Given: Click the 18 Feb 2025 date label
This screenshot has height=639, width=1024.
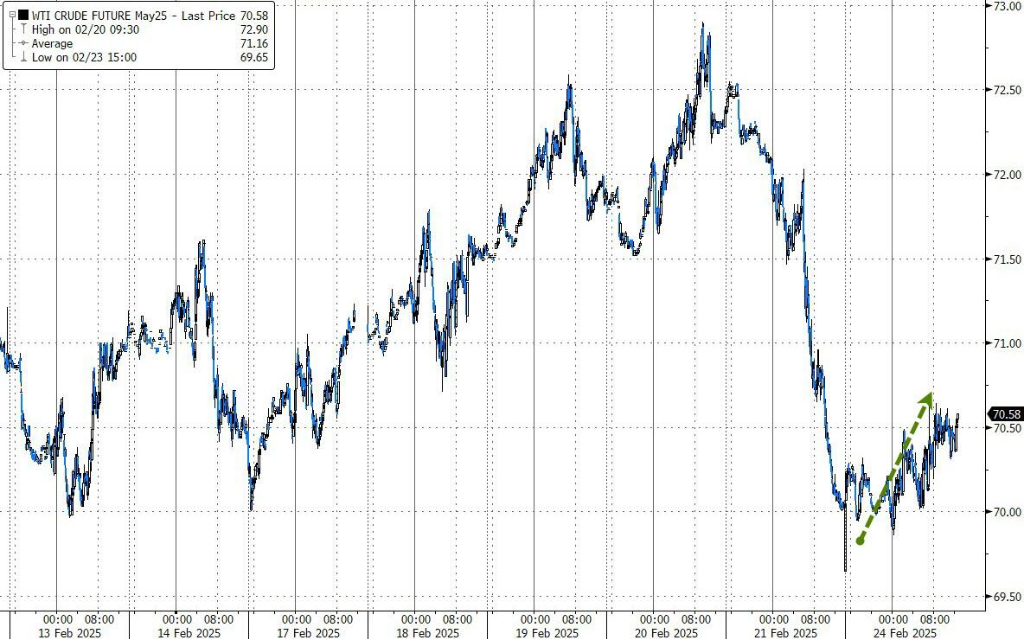Looking at the screenshot, I should click(428, 632).
